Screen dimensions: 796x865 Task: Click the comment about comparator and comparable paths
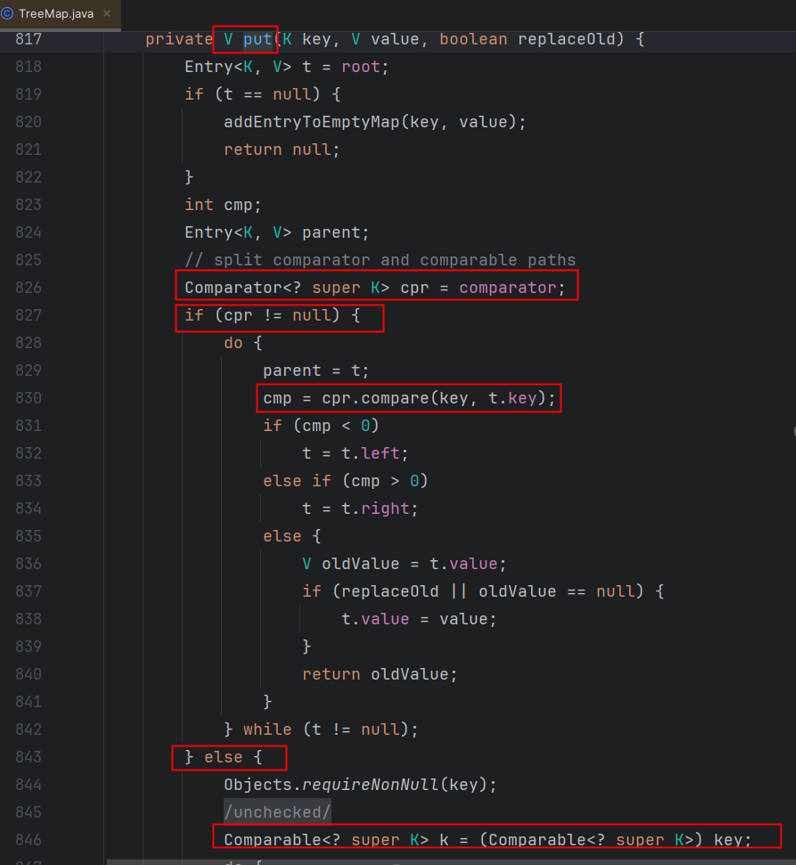pyautogui.click(x=380, y=260)
